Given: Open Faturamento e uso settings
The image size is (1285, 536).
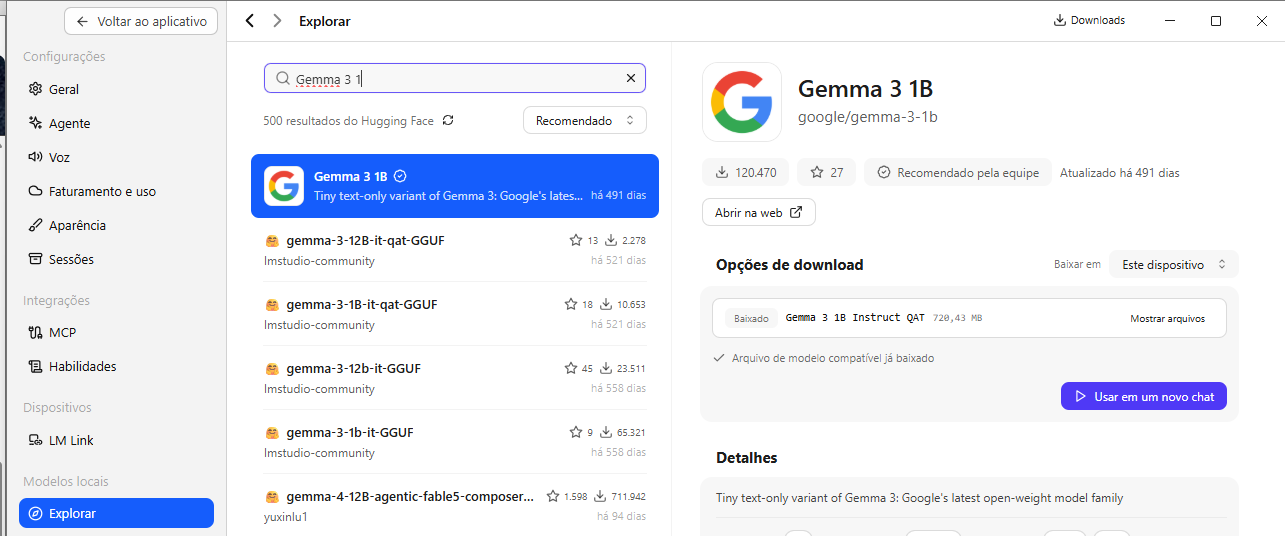Looking at the screenshot, I should click(x=116, y=191).
